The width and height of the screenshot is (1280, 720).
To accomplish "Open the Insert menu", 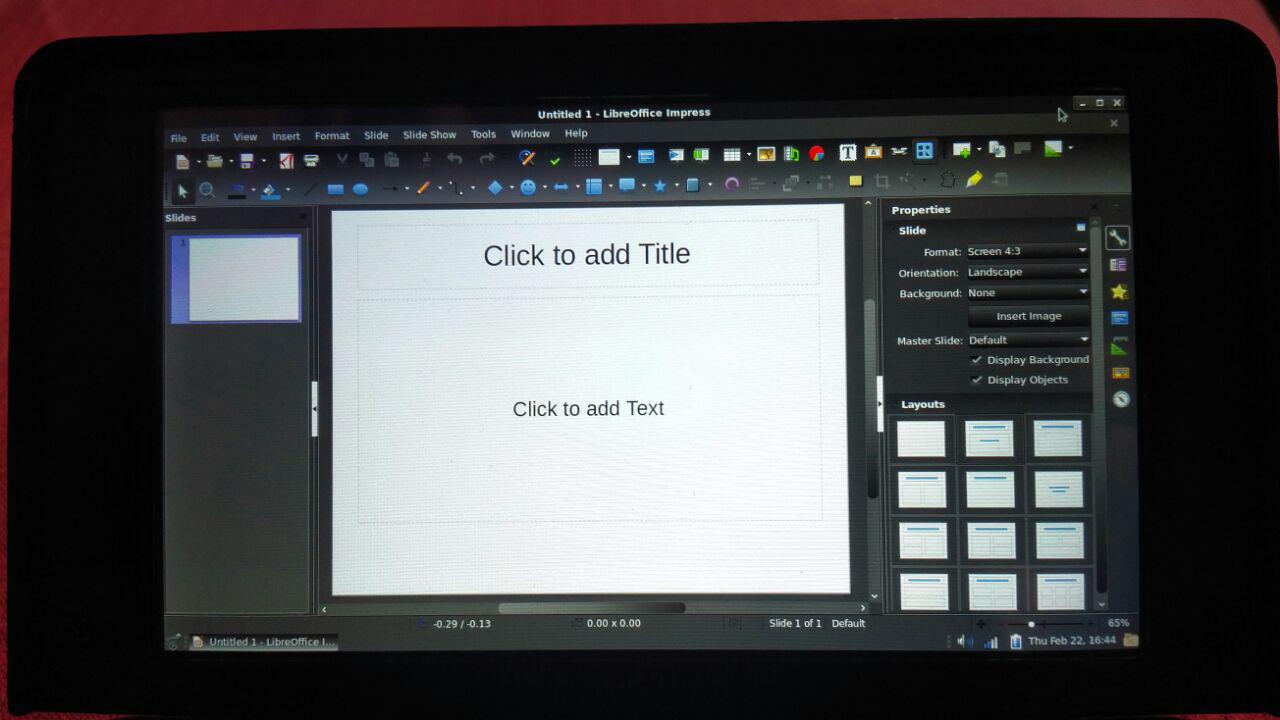I will click(286, 137).
